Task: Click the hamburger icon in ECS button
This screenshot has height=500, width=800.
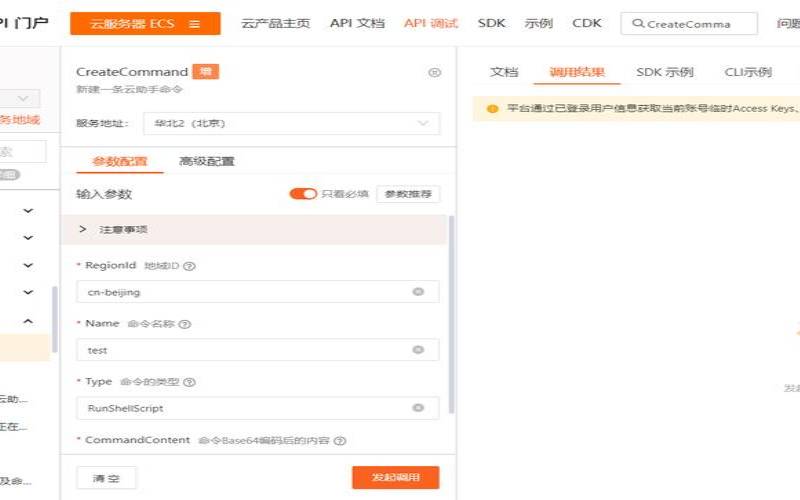Action: click(x=194, y=24)
